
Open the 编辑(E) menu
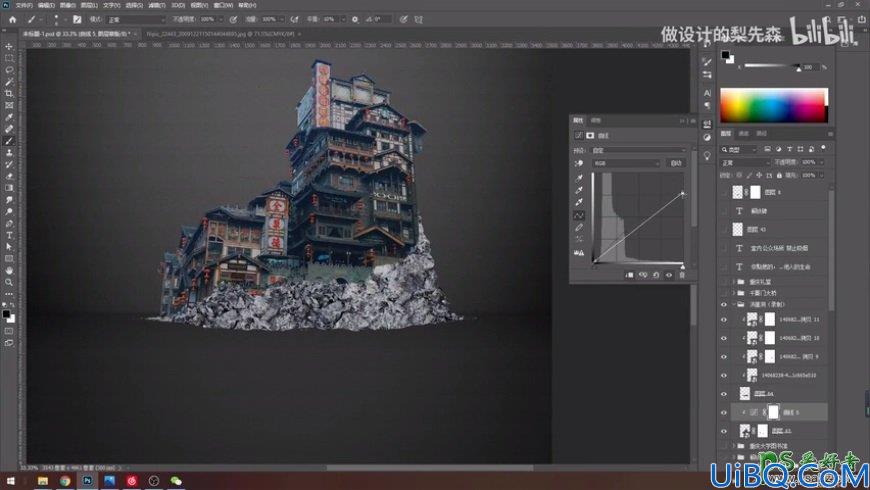click(x=45, y=5)
